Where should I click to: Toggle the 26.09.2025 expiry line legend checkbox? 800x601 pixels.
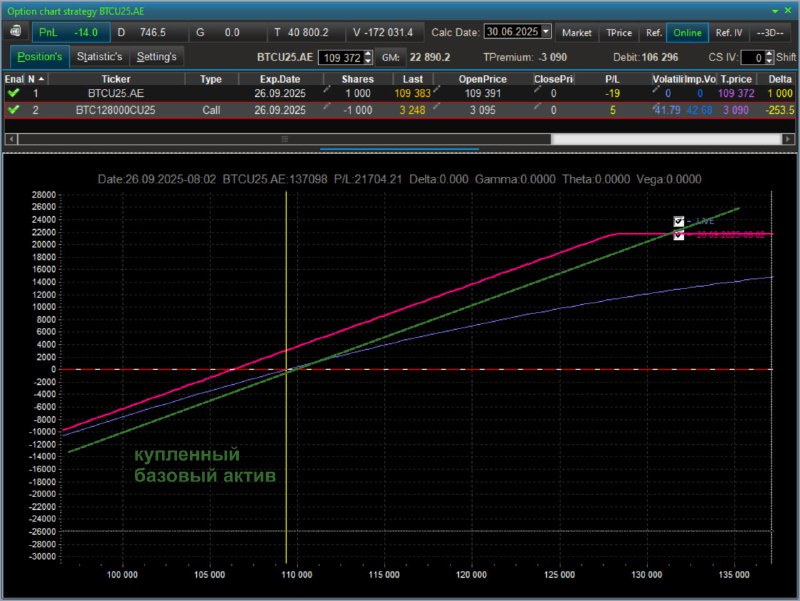[x=679, y=235]
